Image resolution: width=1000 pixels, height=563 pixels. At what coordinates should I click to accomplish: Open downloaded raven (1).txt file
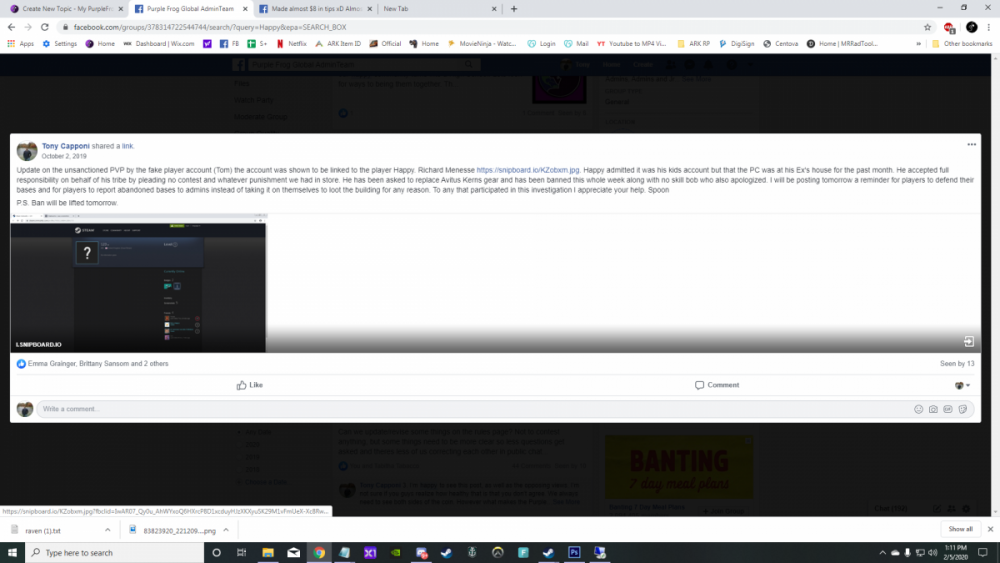[43, 530]
